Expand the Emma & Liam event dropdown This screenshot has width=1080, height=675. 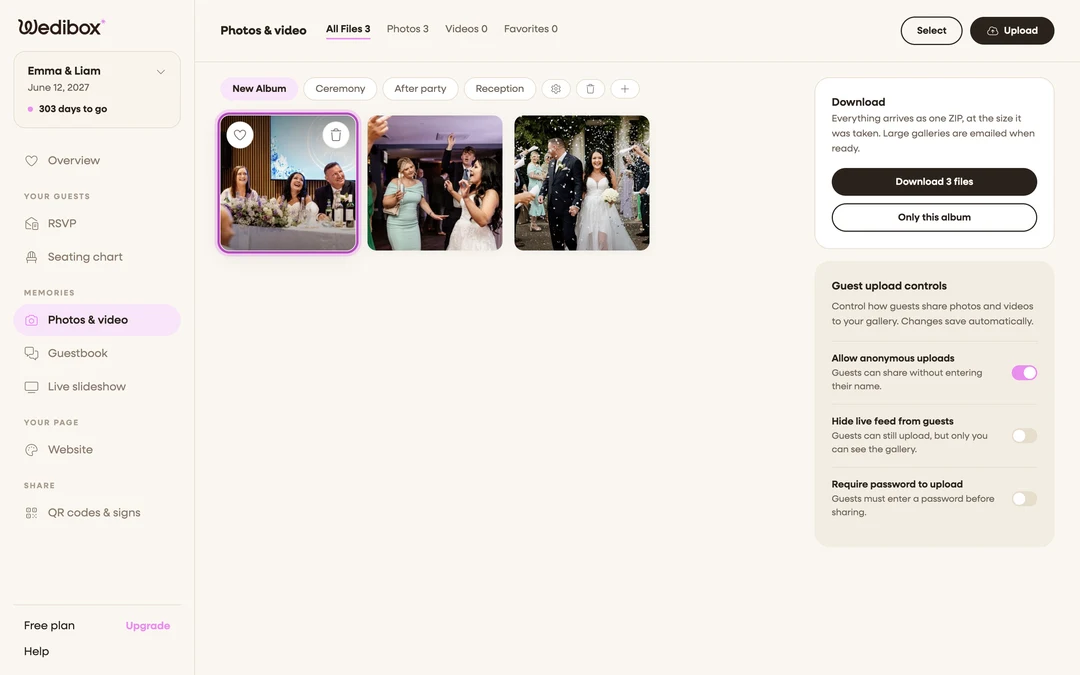[x=160, y=72]
